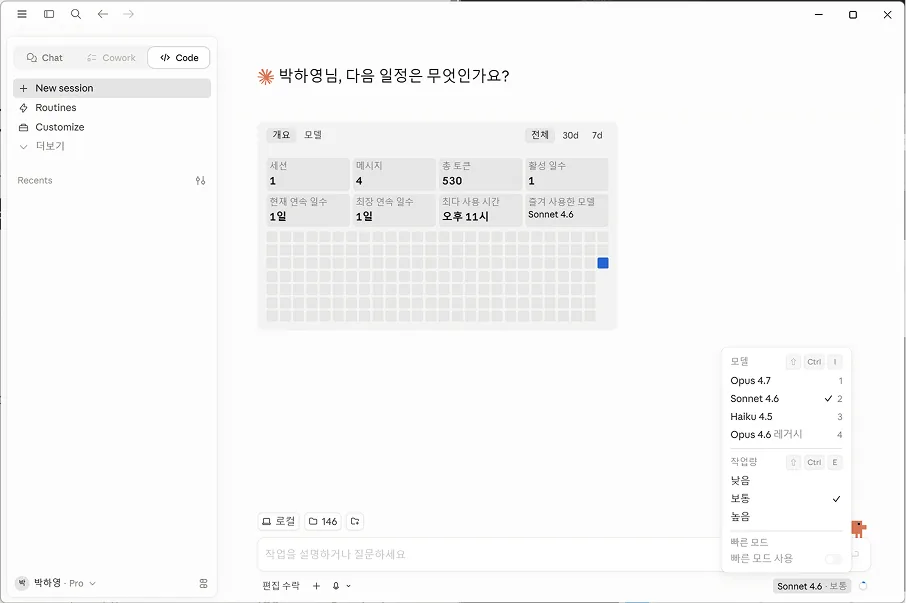Click the 현재 연속 일수 card
Screen dimensions: 906x603
point(308,210)
